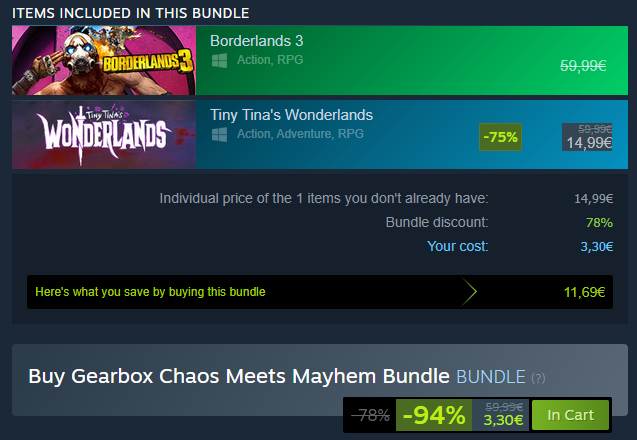
Task: Open the Borderlands 3 cover thumbnail
Action: [104, 61]
